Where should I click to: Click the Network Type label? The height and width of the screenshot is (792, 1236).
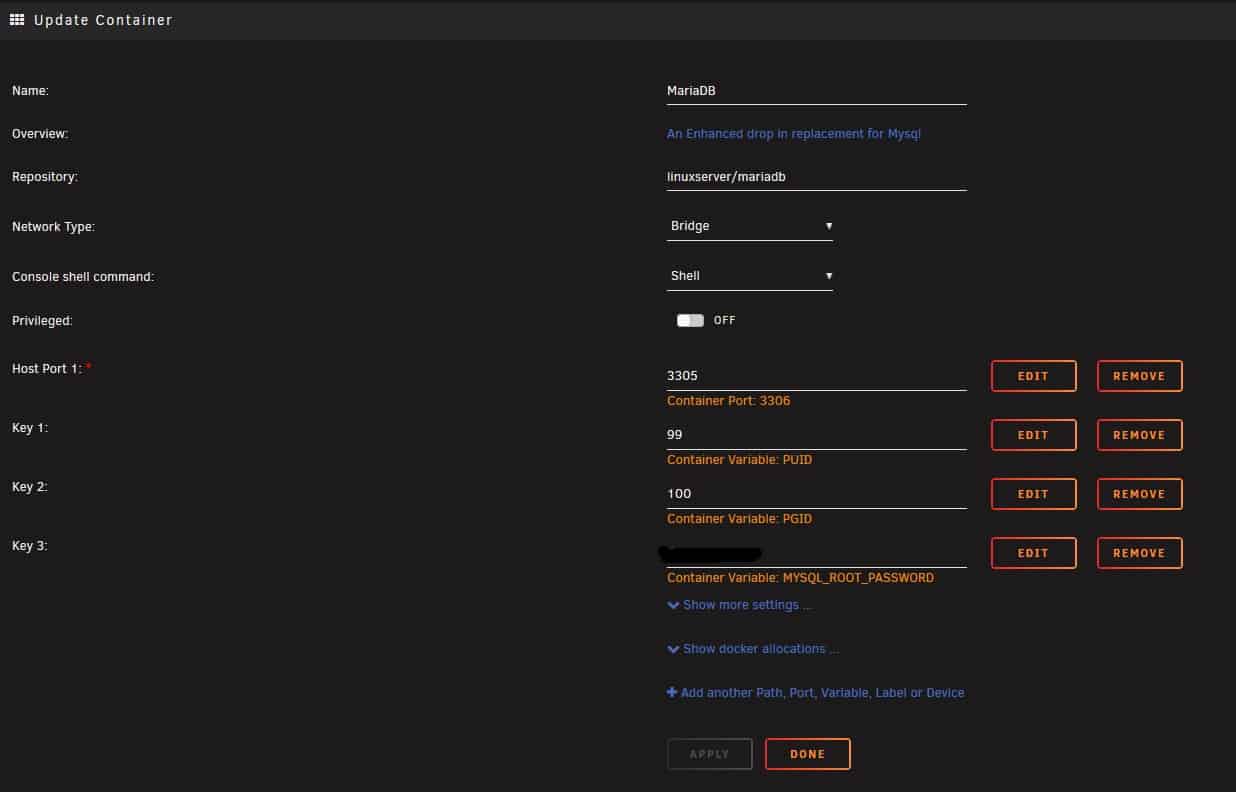pos(53,227)
